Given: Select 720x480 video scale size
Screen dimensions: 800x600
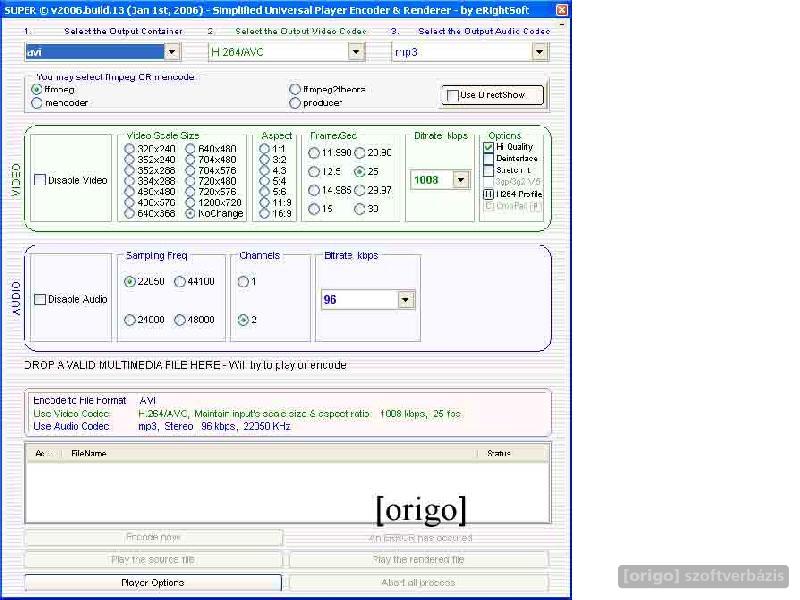Looking at the screenshot, I should coord(190,181).
